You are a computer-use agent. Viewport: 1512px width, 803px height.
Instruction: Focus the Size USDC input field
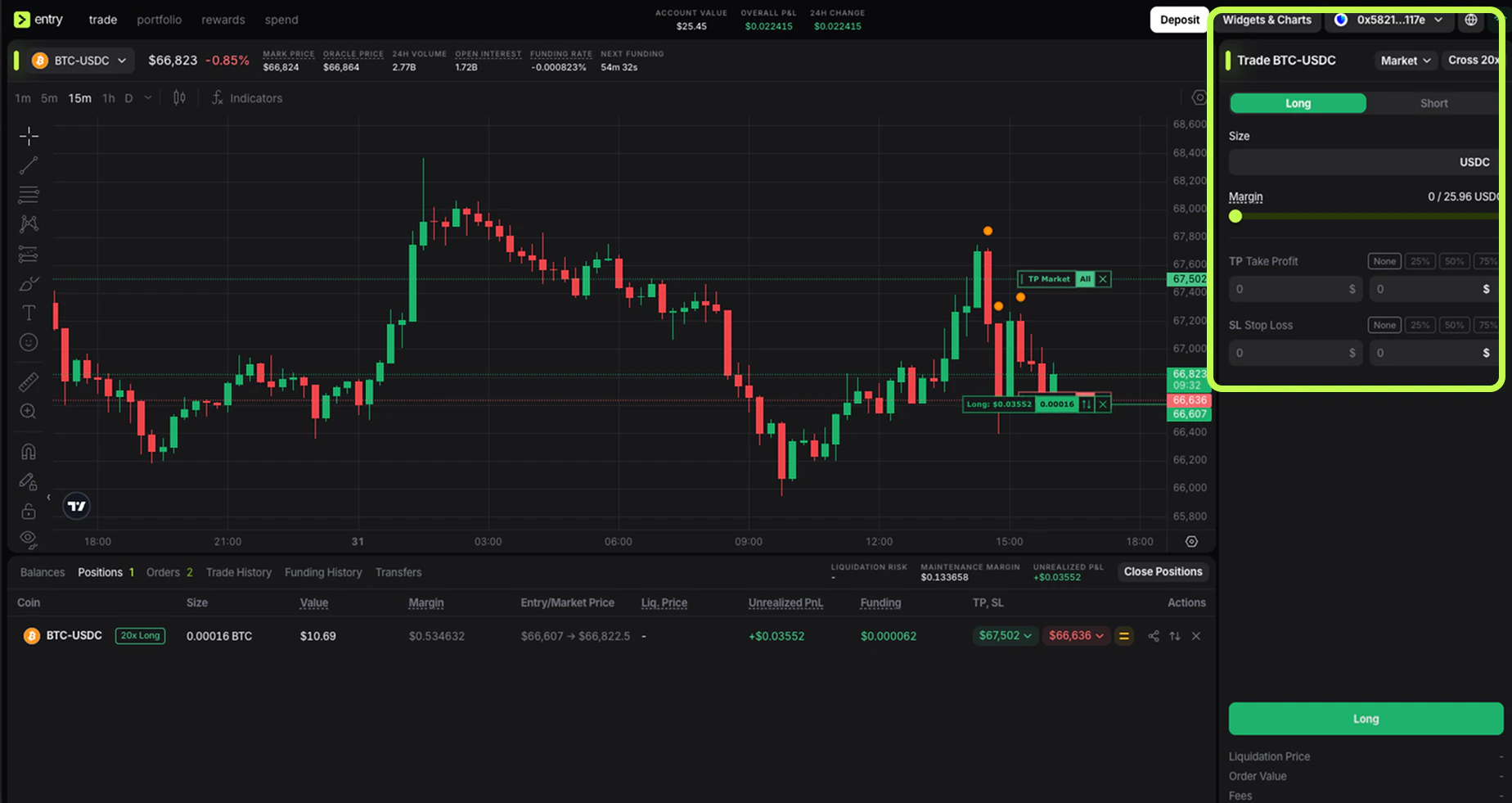tap(1364, 162)
